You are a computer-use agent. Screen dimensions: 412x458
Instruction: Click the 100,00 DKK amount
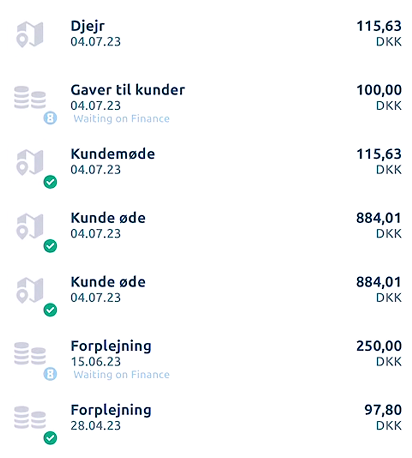(x=379, y=98)
